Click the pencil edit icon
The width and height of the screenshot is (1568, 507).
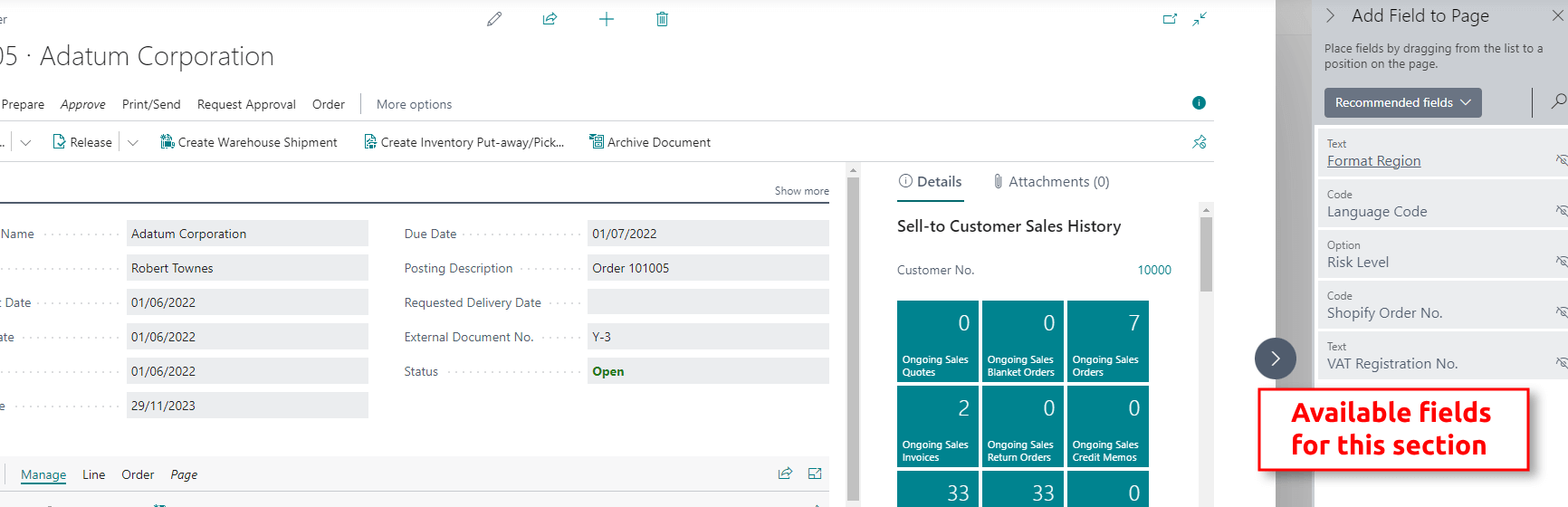tap(494, 19)
